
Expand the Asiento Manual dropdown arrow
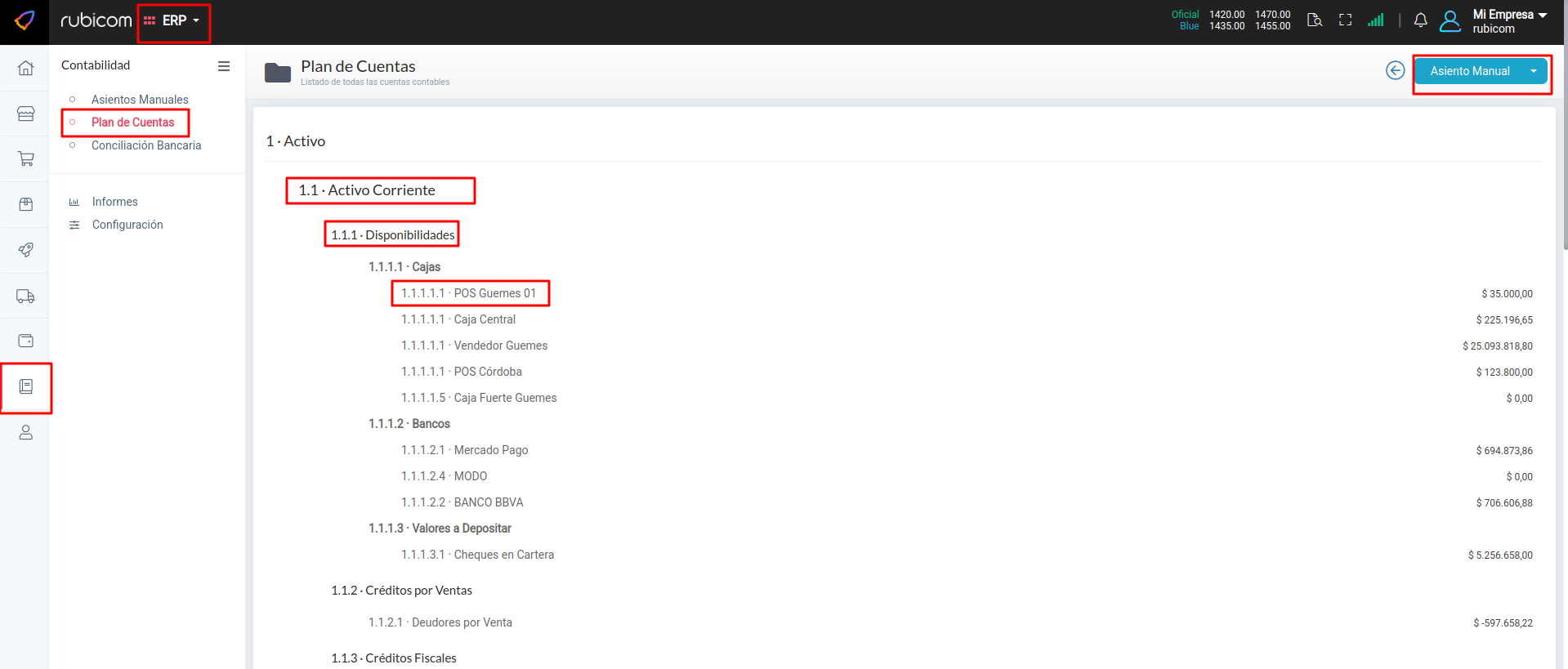click(x=1534, y=71)
